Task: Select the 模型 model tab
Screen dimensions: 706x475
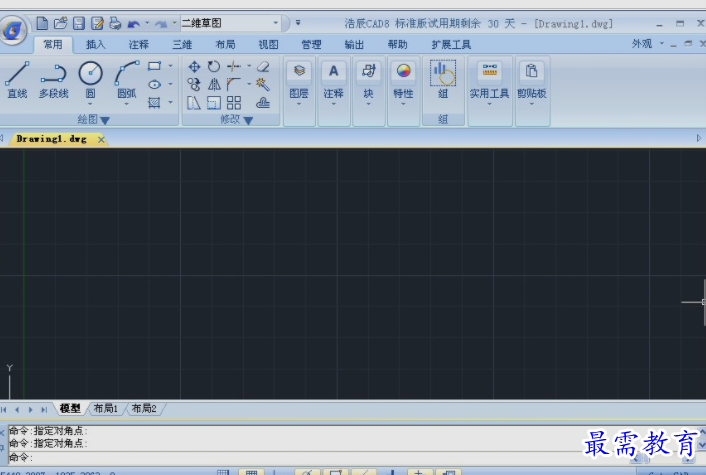Action: click(70, 409)
